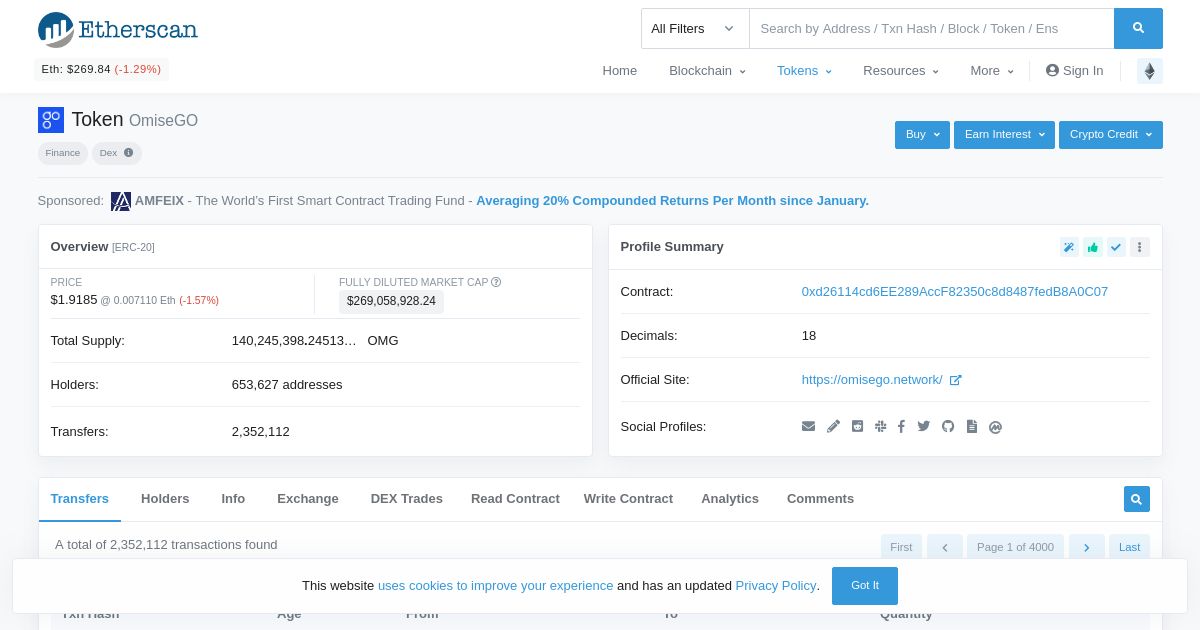Open the GitHub social profile icon
Viewport: 1200px width, 630px height.
point(948,427)
